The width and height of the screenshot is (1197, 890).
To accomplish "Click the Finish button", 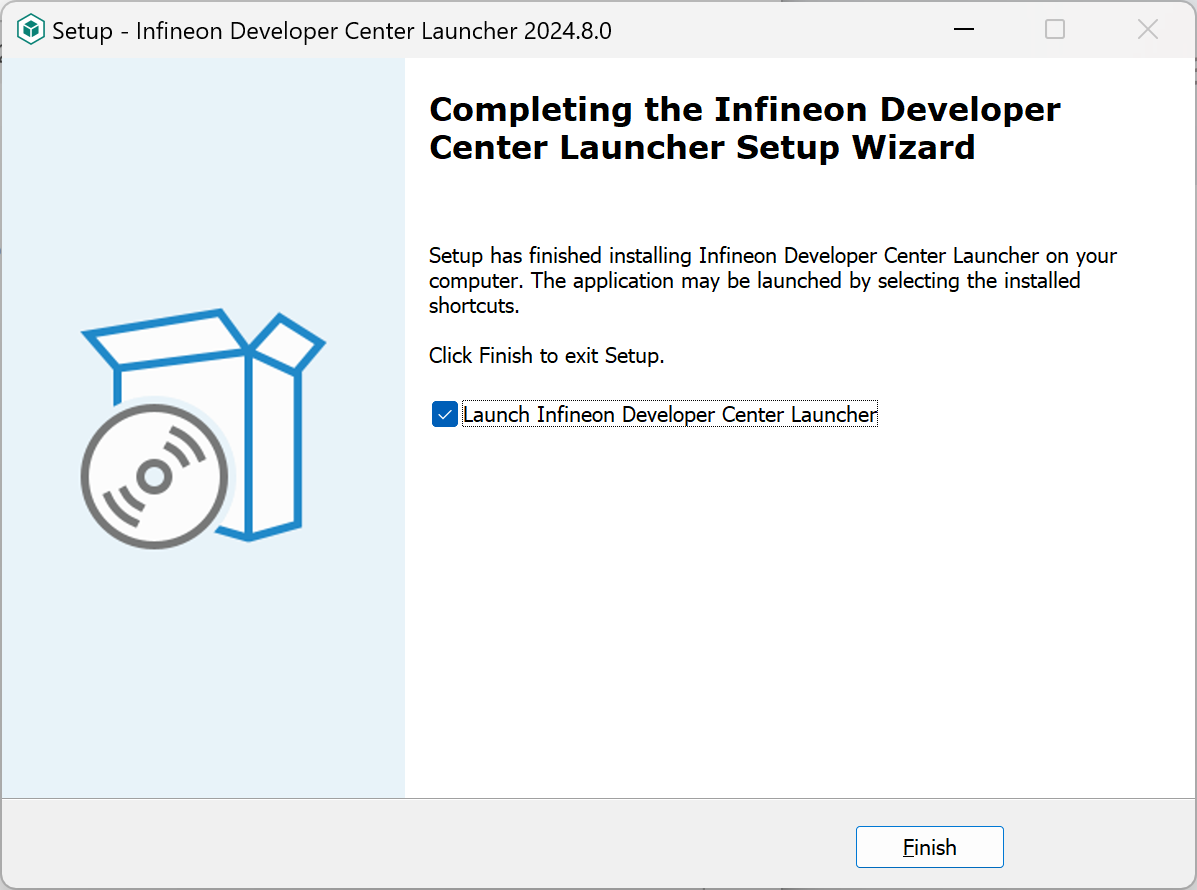I will (x=929, y=846).
